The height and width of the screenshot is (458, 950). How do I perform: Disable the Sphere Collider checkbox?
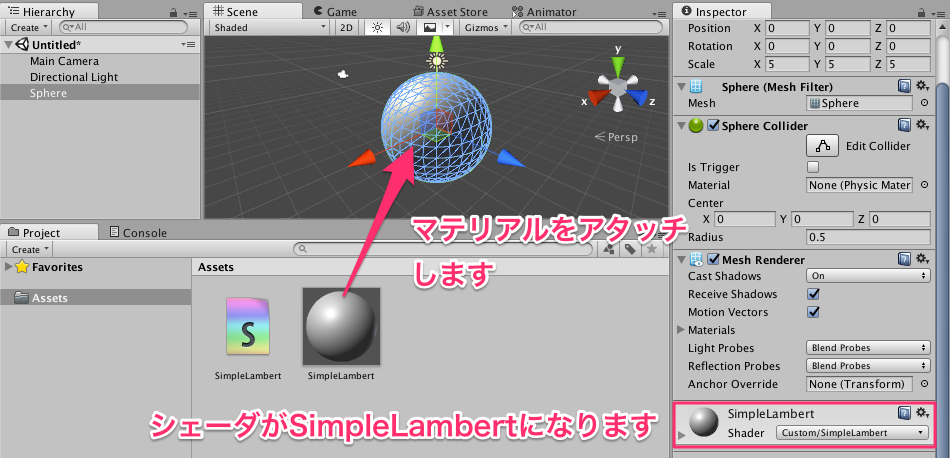[x=714, y=126]
